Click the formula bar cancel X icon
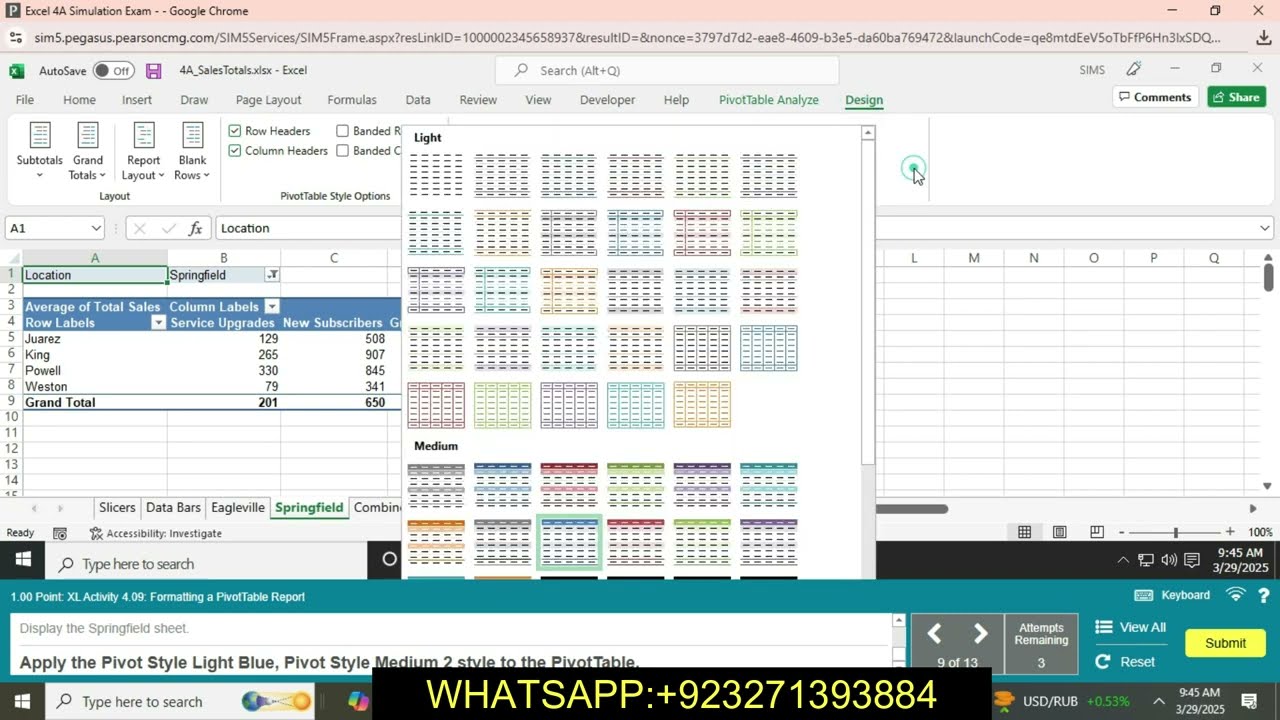Image resolution: width=1280 pixels, height=720 pixels. [x=139, y=228]
